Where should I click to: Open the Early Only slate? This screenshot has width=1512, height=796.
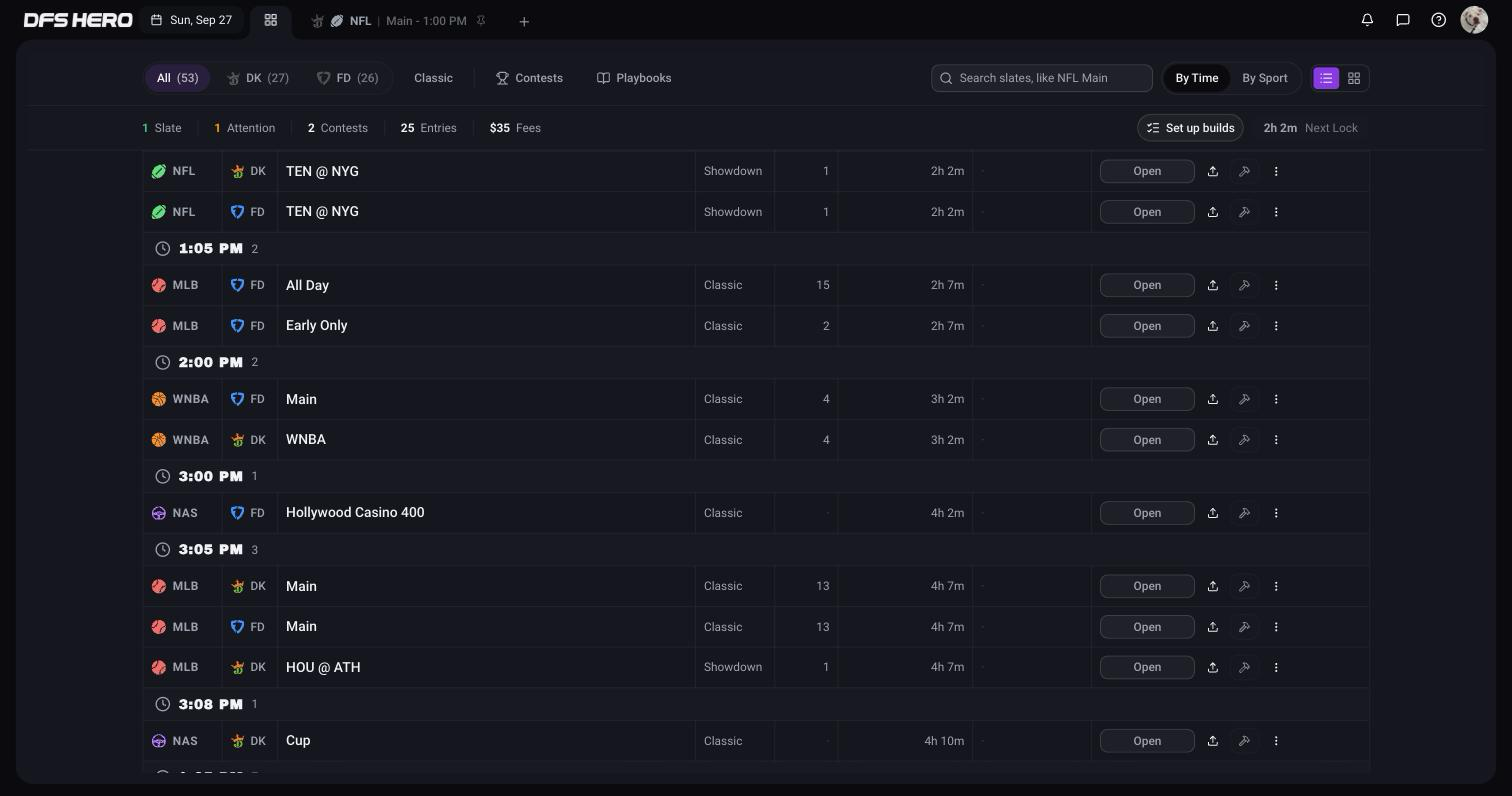(x=1147, y=326)
